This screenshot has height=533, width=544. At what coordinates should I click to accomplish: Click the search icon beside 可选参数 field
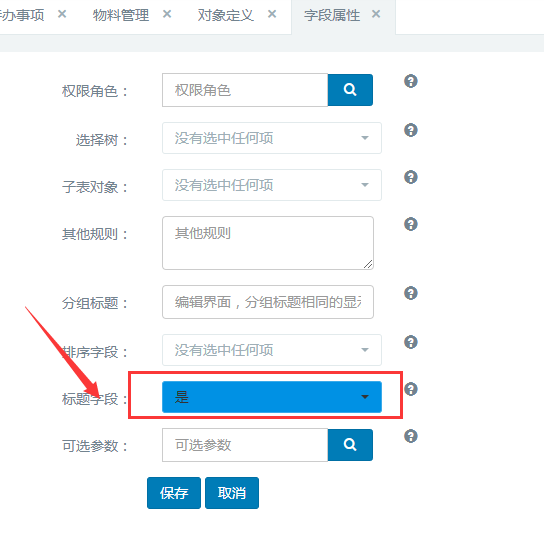point(350,445)
